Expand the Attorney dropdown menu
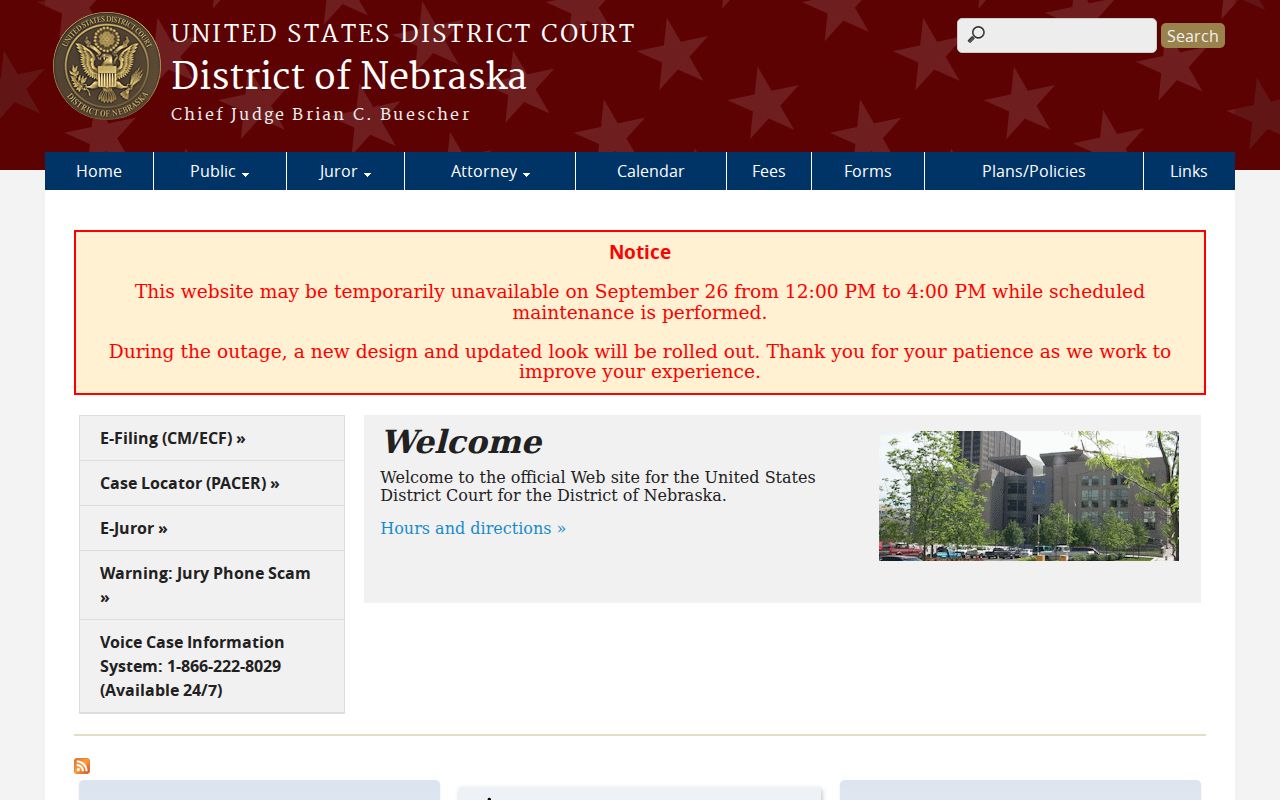Image resolution: width=1280 pixels, height=800 pixels. [x=490, y=171]
